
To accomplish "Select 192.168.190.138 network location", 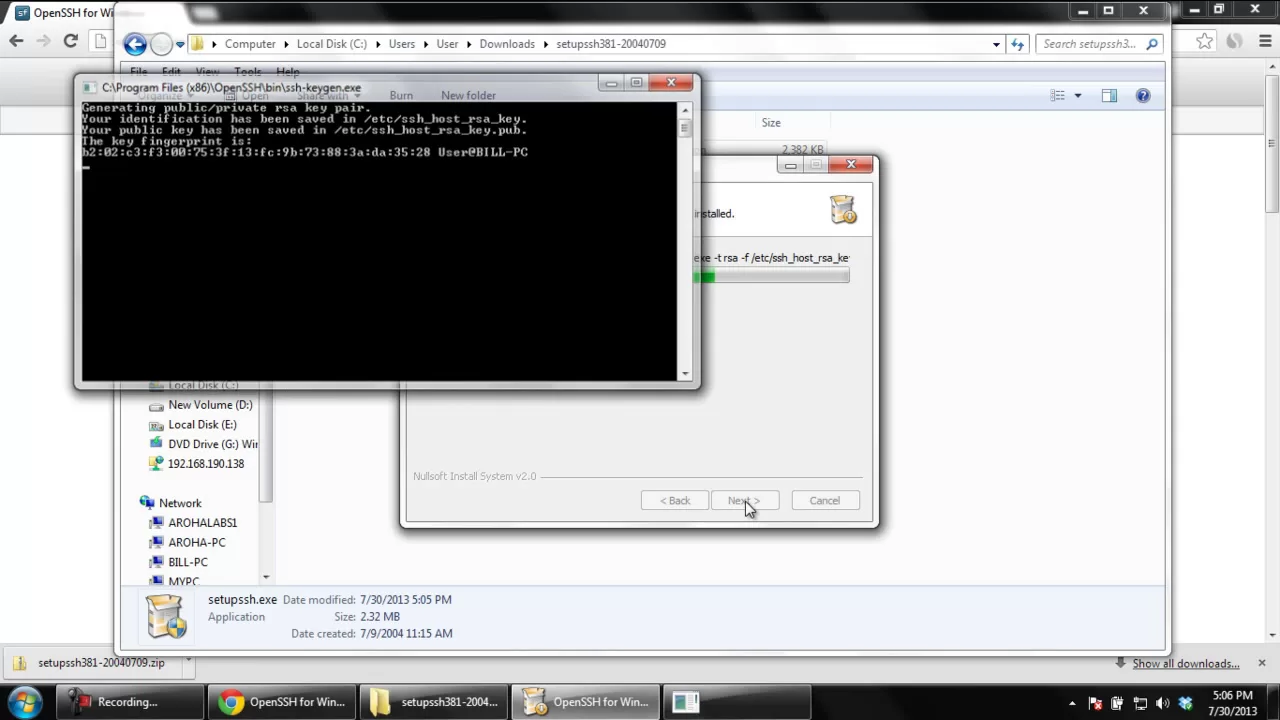I will tap(205, 464).
